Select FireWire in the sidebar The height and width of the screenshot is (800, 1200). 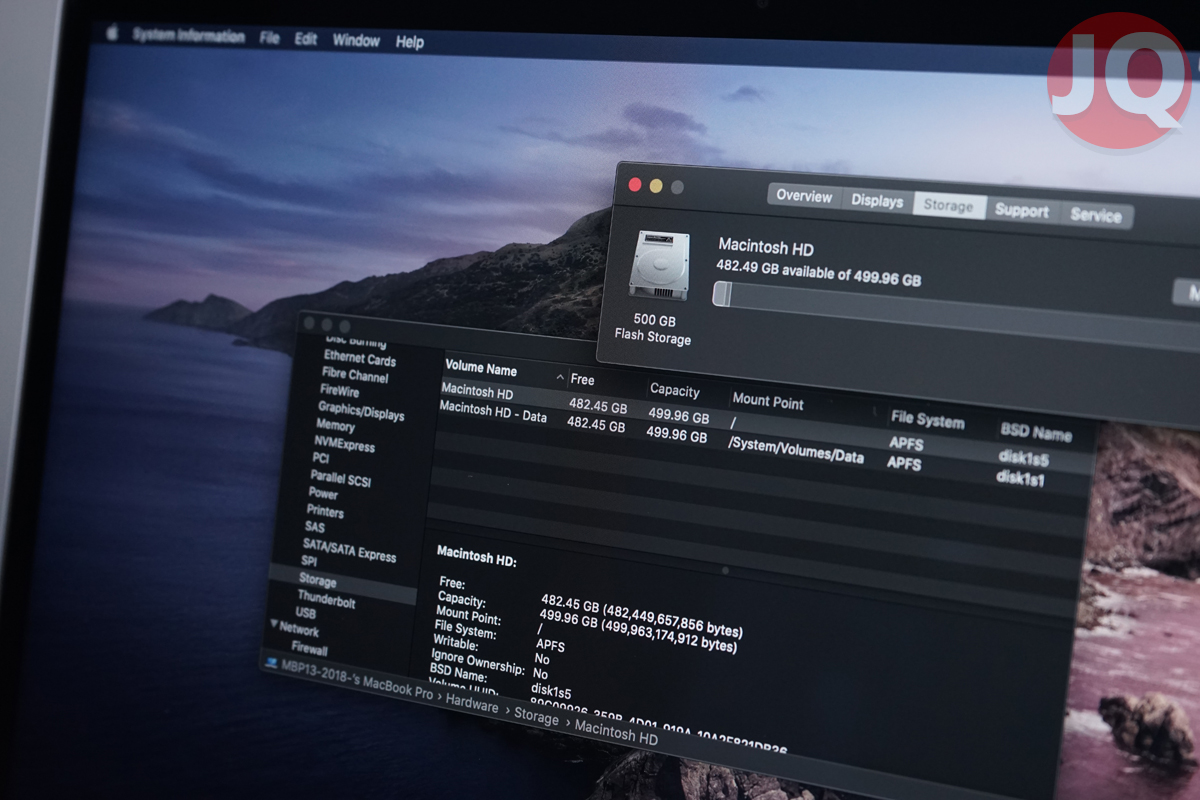click(x=340, y=390)
